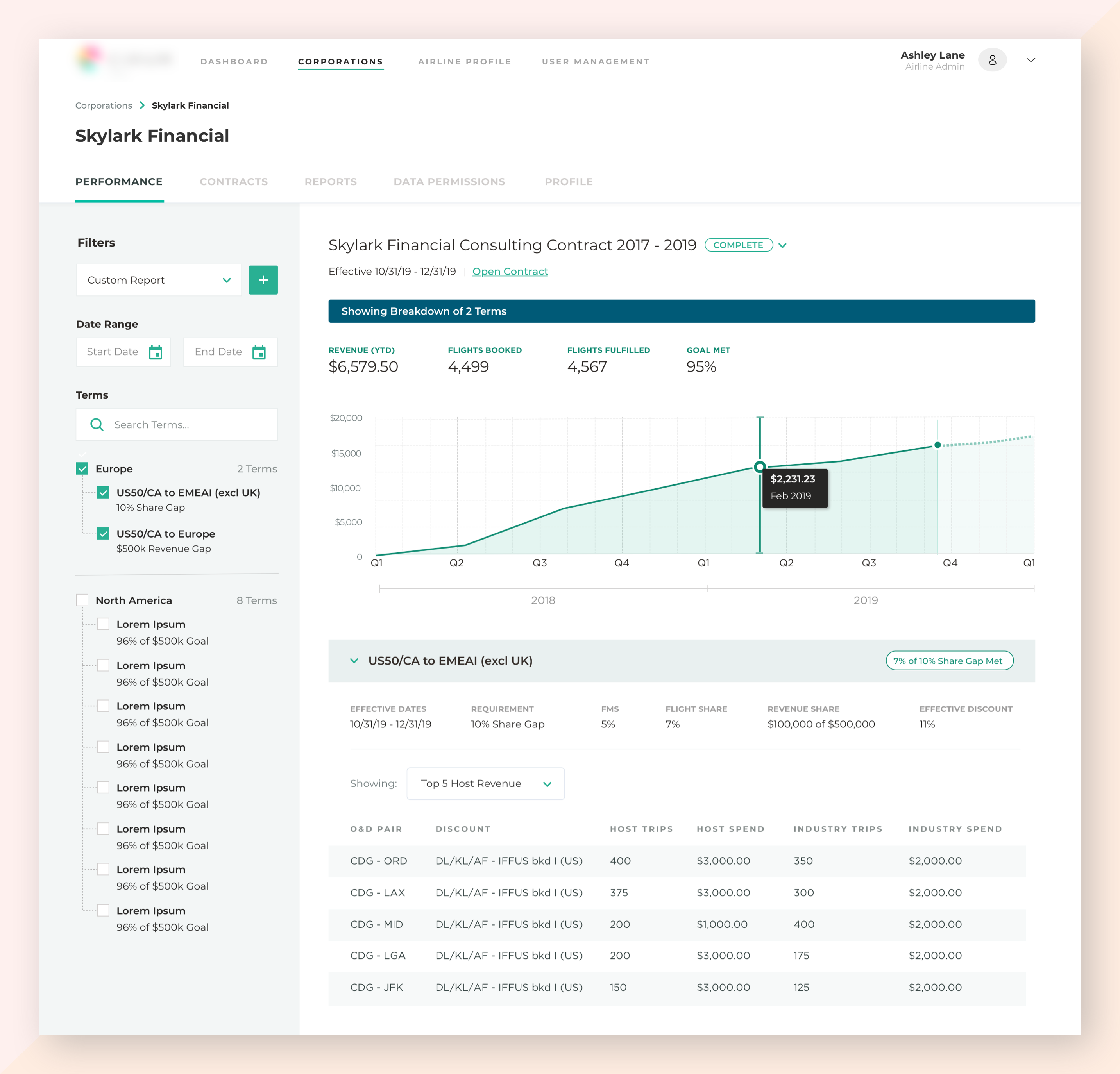
Task: Open the Airline Profile menu item
Action: pos(464,62)
